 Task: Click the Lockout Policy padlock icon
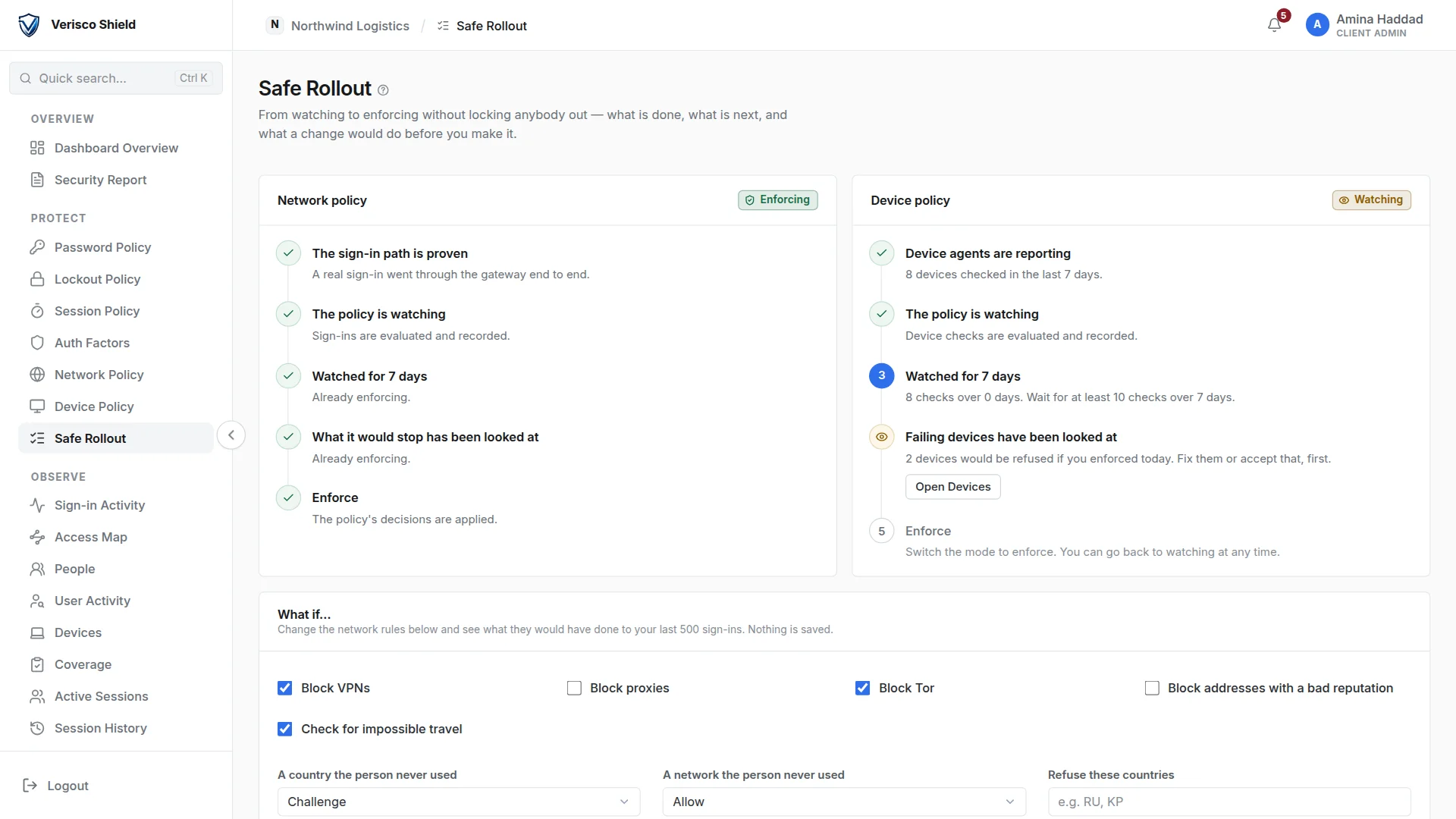click(37, 279)
